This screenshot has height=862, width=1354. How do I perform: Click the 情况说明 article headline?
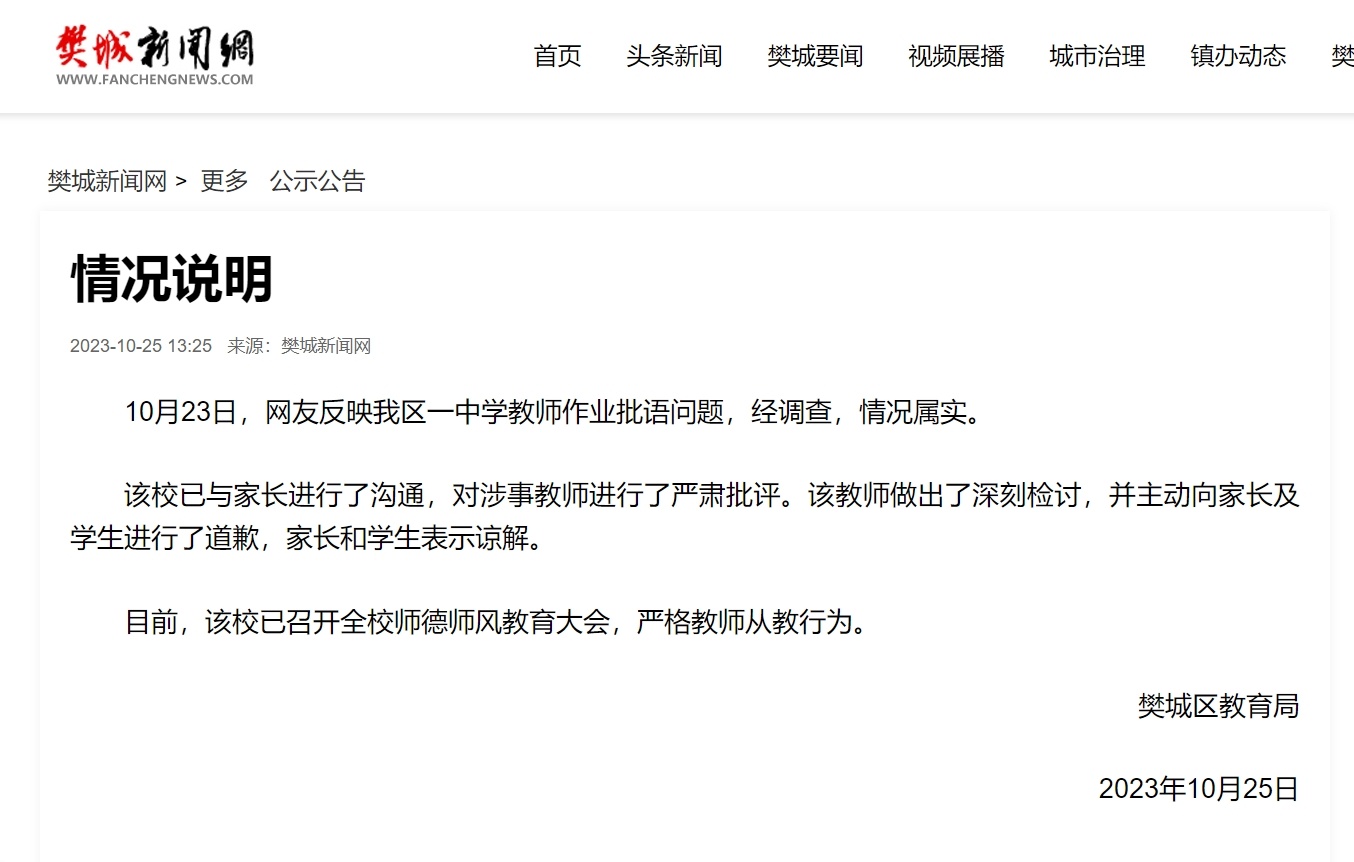172,278
